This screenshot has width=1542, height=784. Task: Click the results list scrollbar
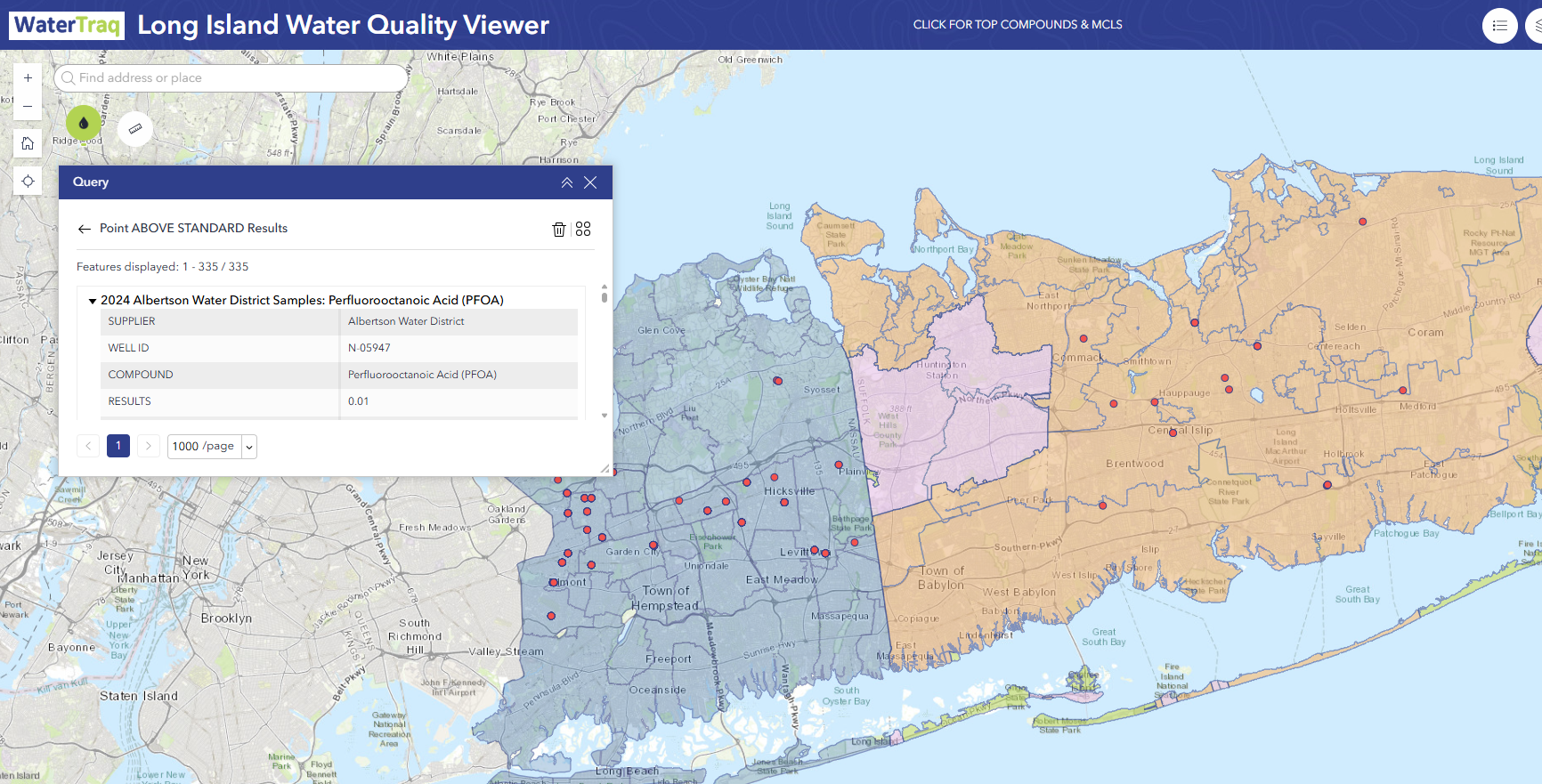click(x=605, y=295)
